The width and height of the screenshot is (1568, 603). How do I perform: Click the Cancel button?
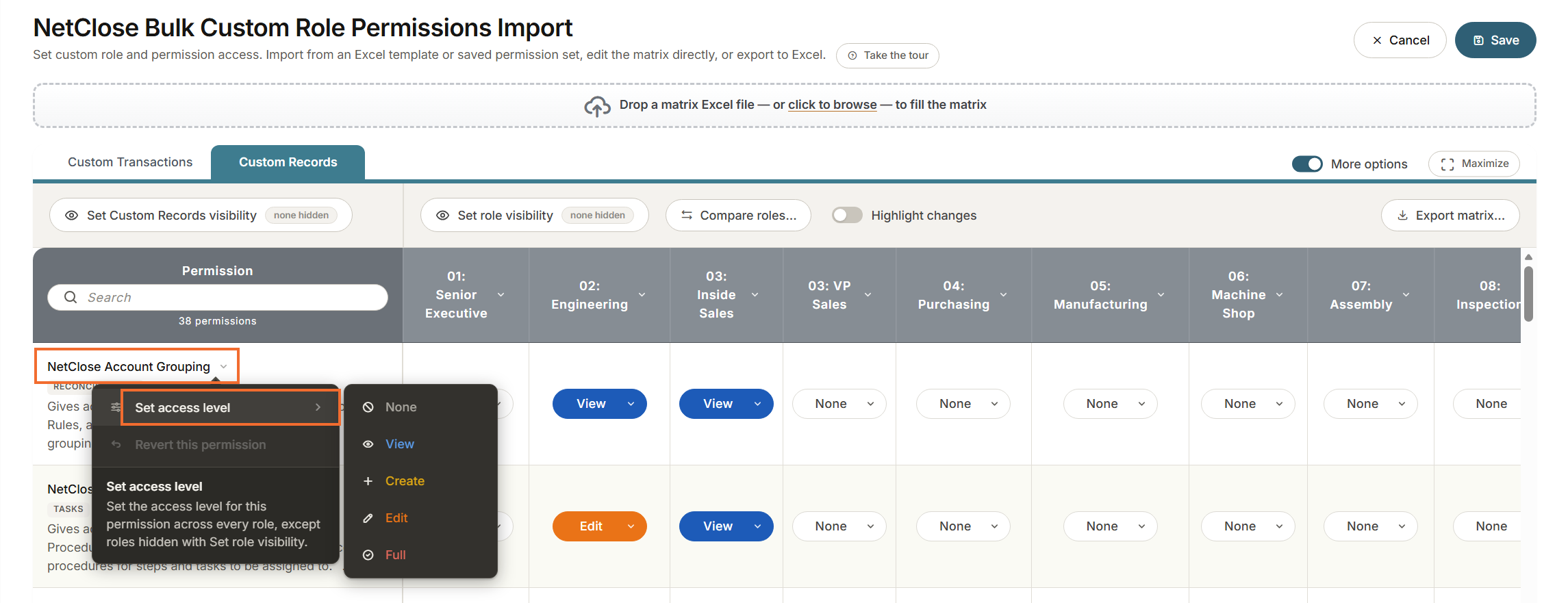click(1400, 40)
